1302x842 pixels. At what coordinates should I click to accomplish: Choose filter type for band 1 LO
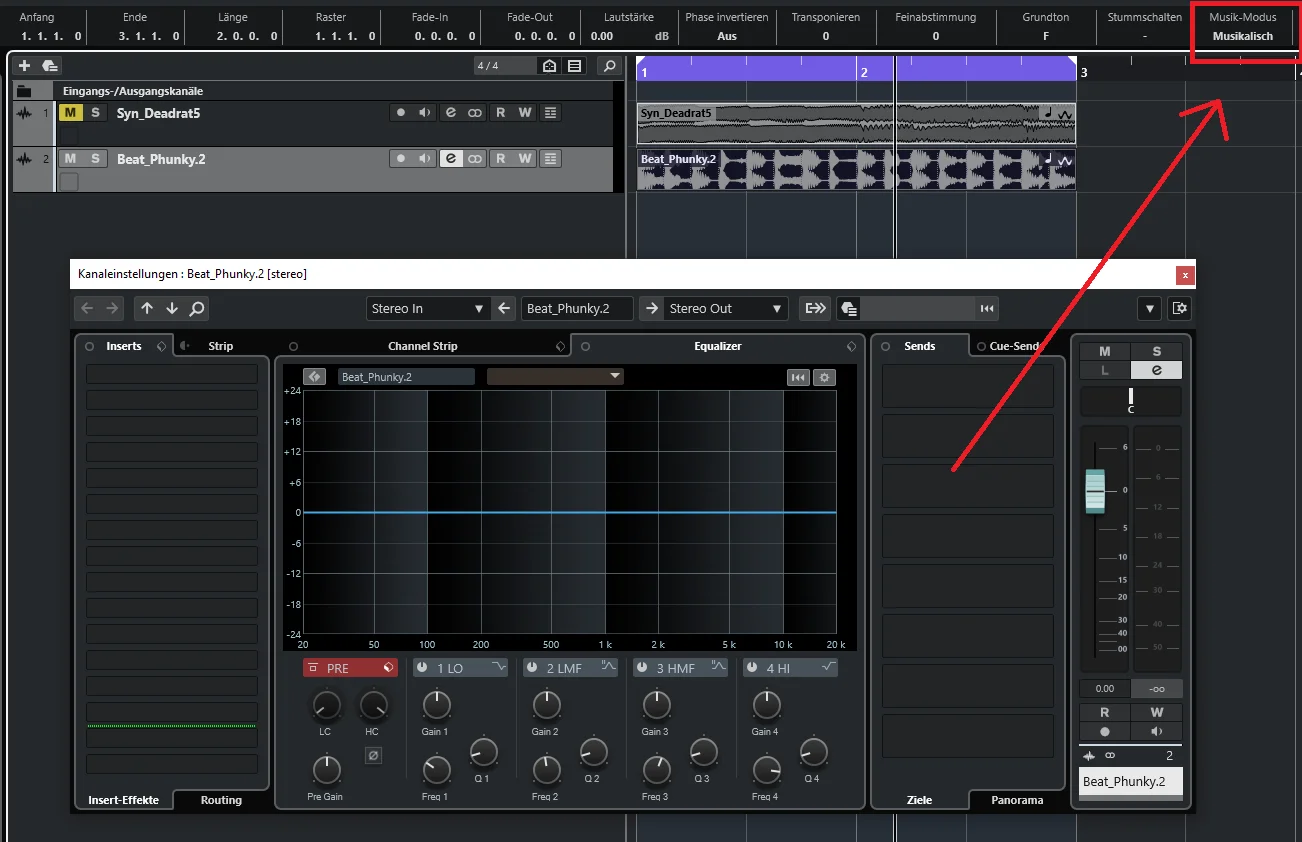(498, 668)
